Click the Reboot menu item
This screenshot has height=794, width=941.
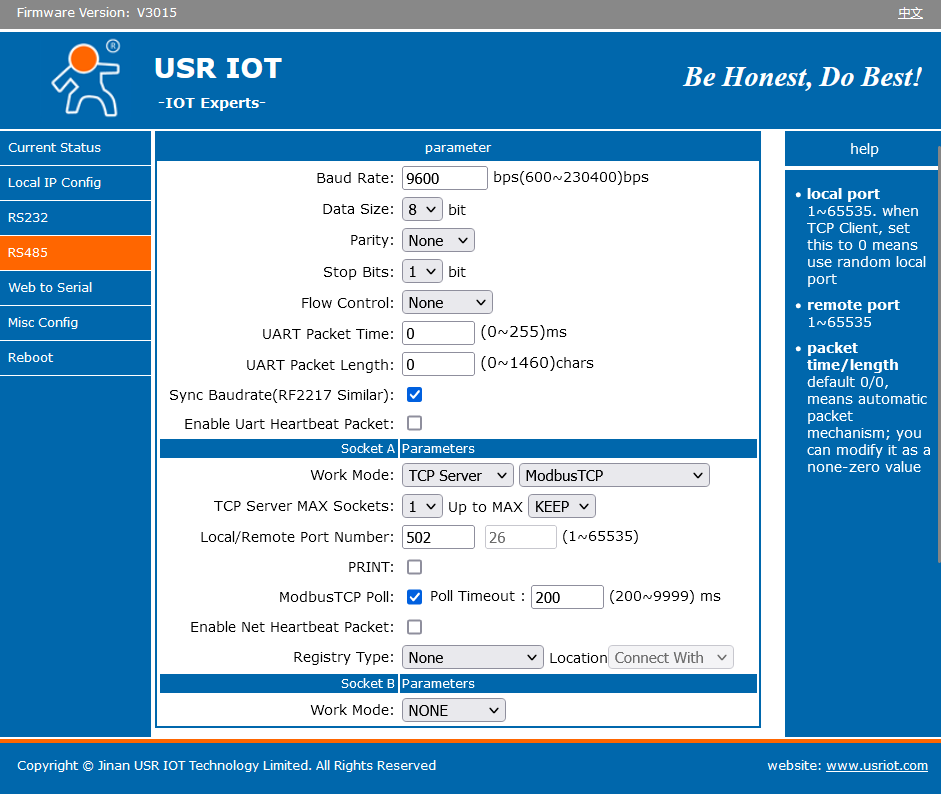point(31,358)
